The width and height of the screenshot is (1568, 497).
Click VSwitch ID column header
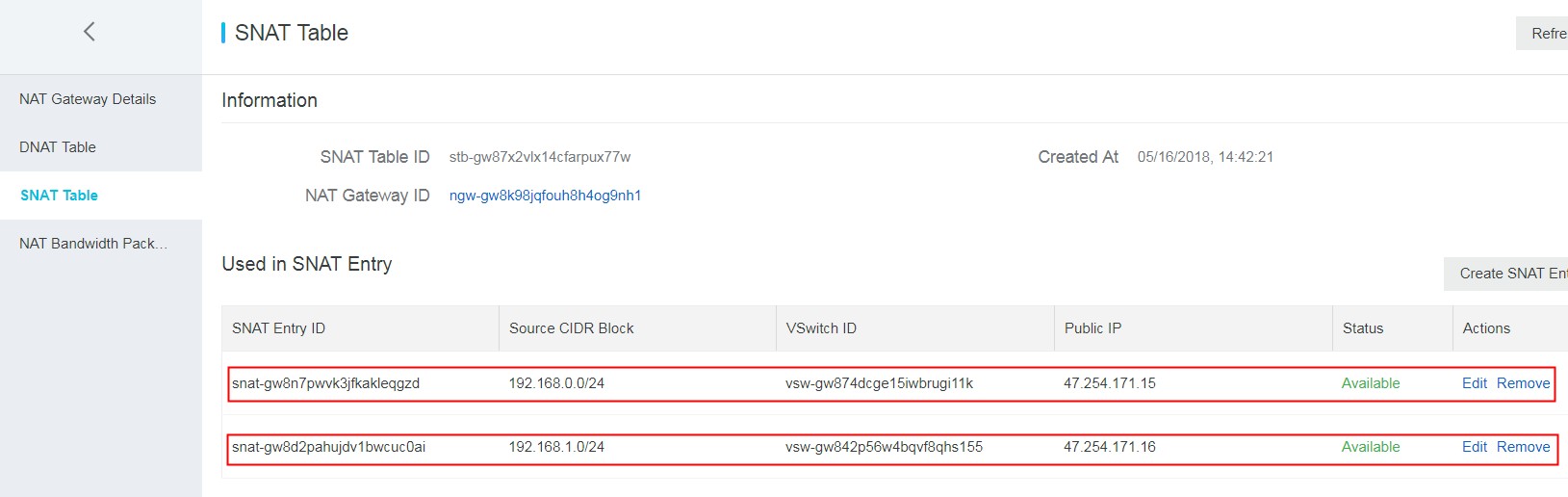click(821, 328)
